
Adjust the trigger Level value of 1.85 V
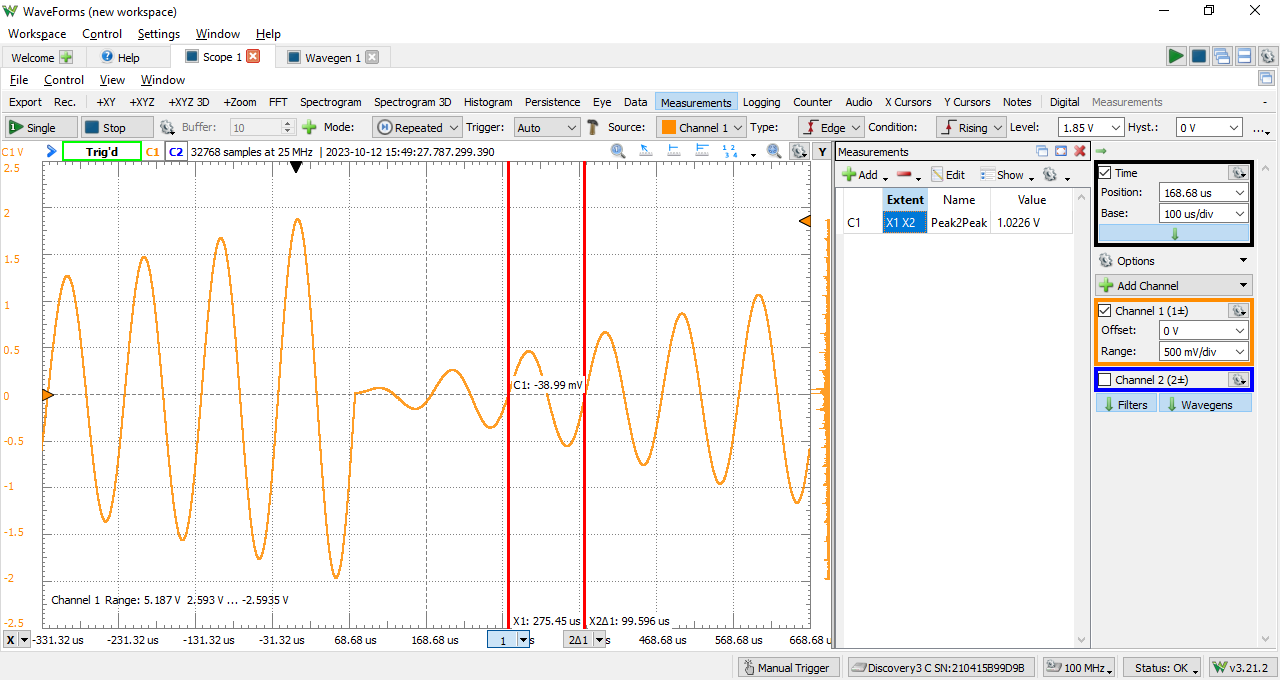pyautogui.click(x=1090, y=127)
